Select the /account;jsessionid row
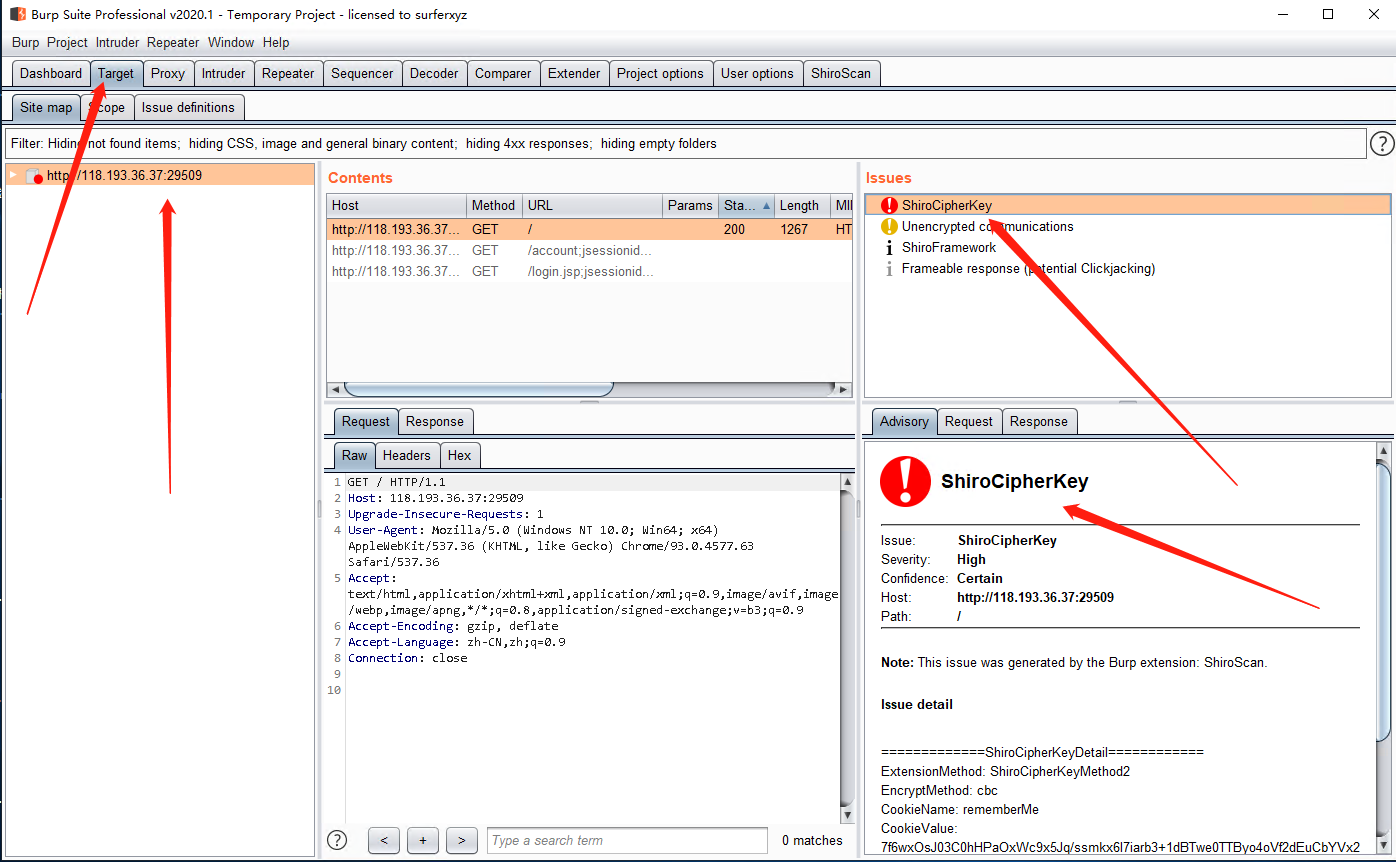 [590, 250]
